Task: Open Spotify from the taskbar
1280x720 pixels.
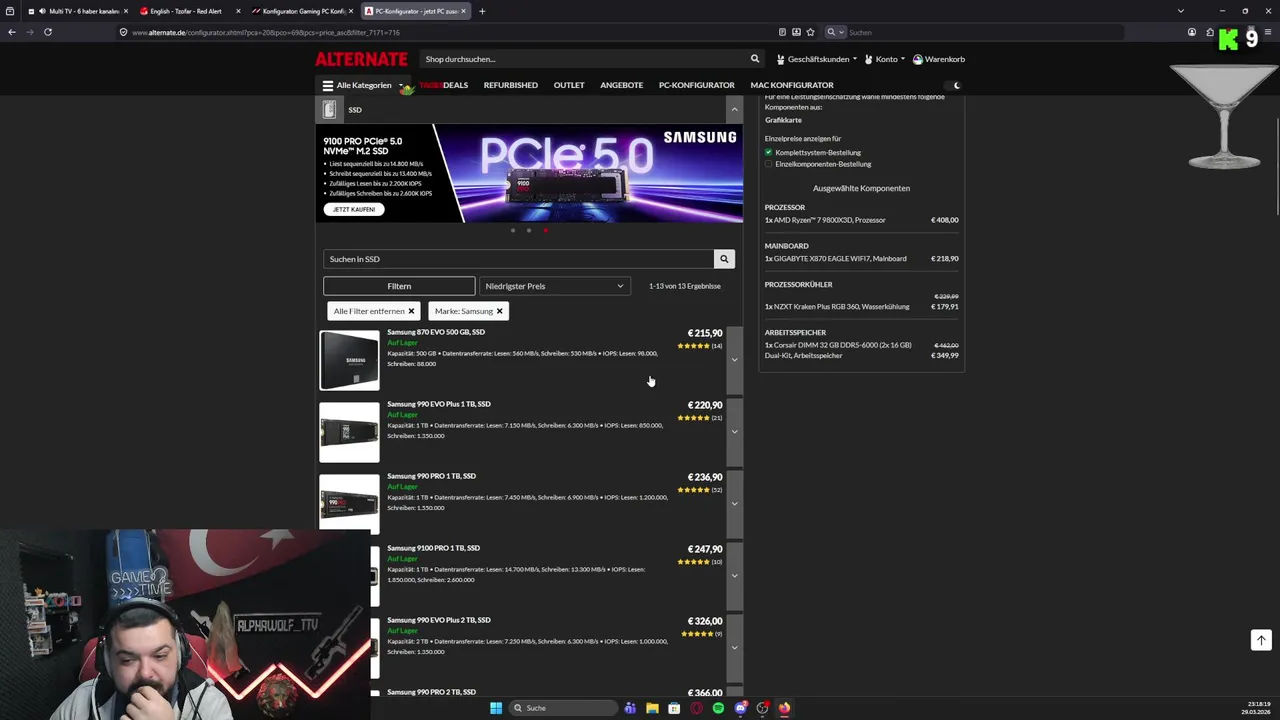Action: tap(718, 708)
